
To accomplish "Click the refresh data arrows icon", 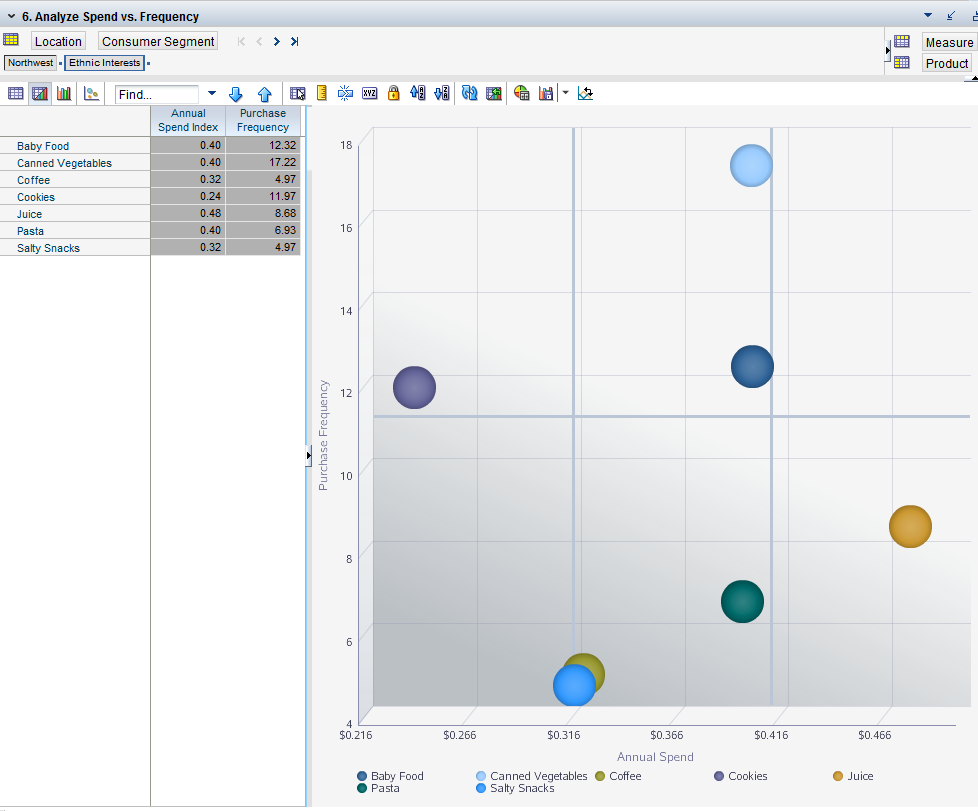I will pyautogui.click(x=469, y=93).
